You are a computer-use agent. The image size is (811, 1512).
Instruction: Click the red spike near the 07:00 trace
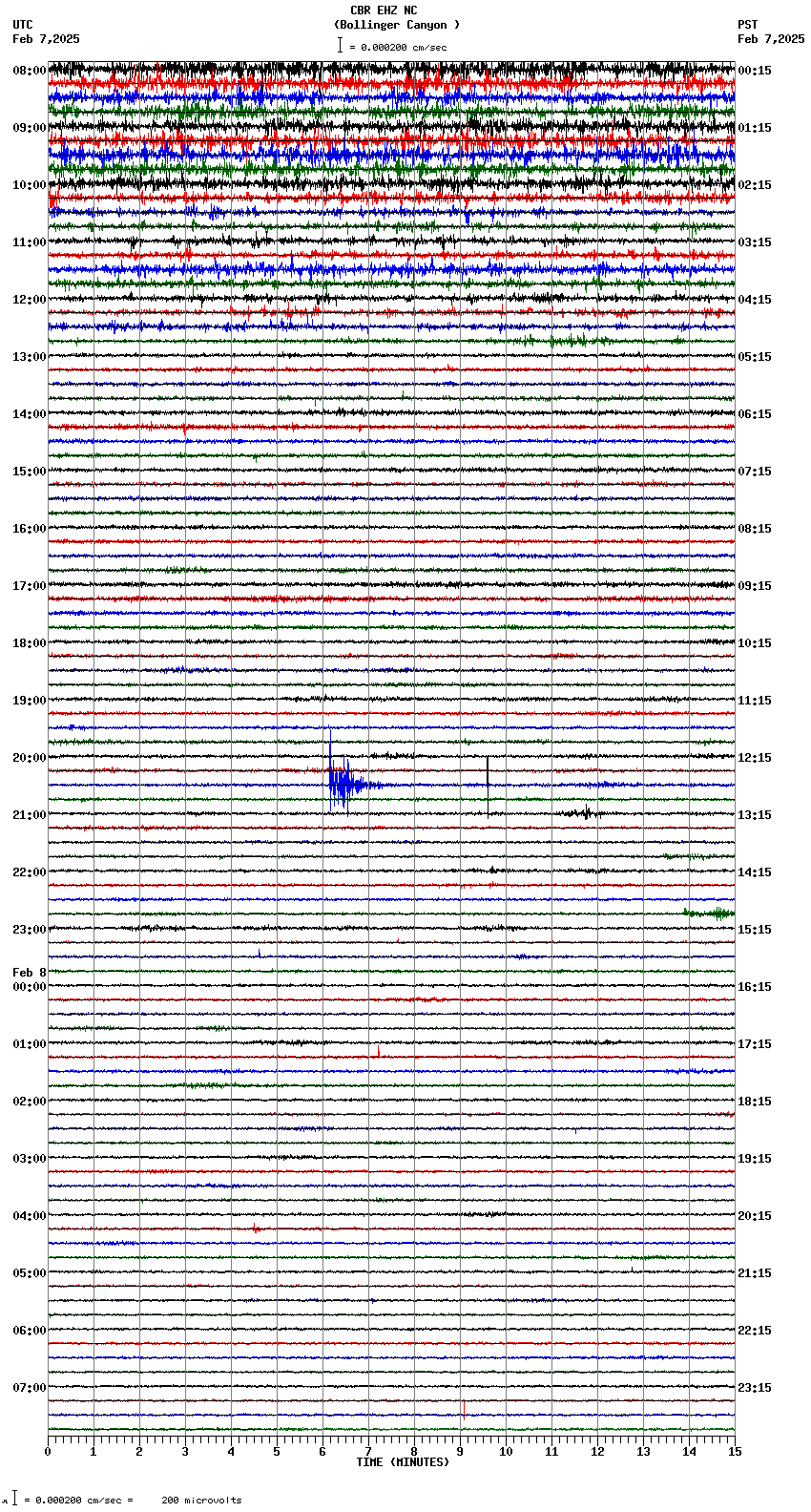point(464,1410)
